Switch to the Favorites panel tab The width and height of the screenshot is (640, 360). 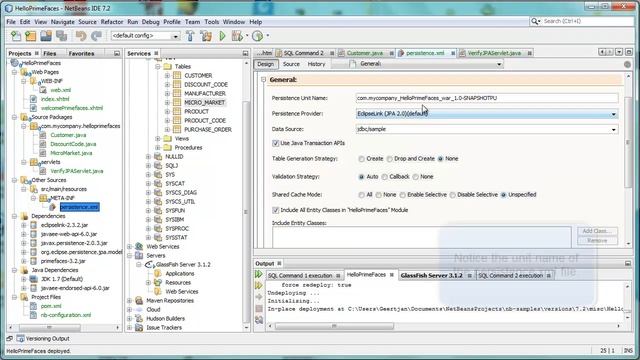81,53
